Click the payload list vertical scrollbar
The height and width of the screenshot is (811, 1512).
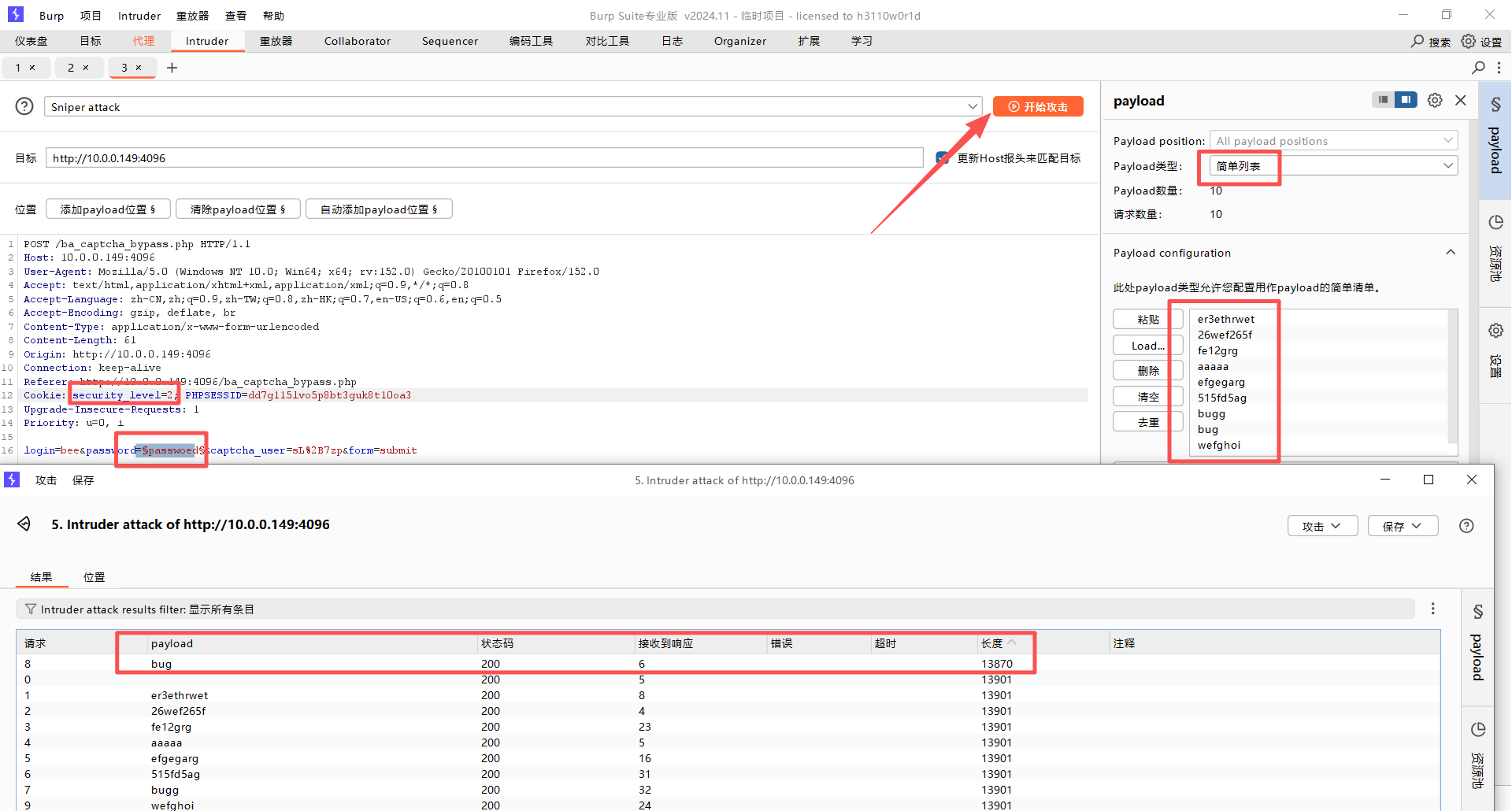coord(1452,376)
